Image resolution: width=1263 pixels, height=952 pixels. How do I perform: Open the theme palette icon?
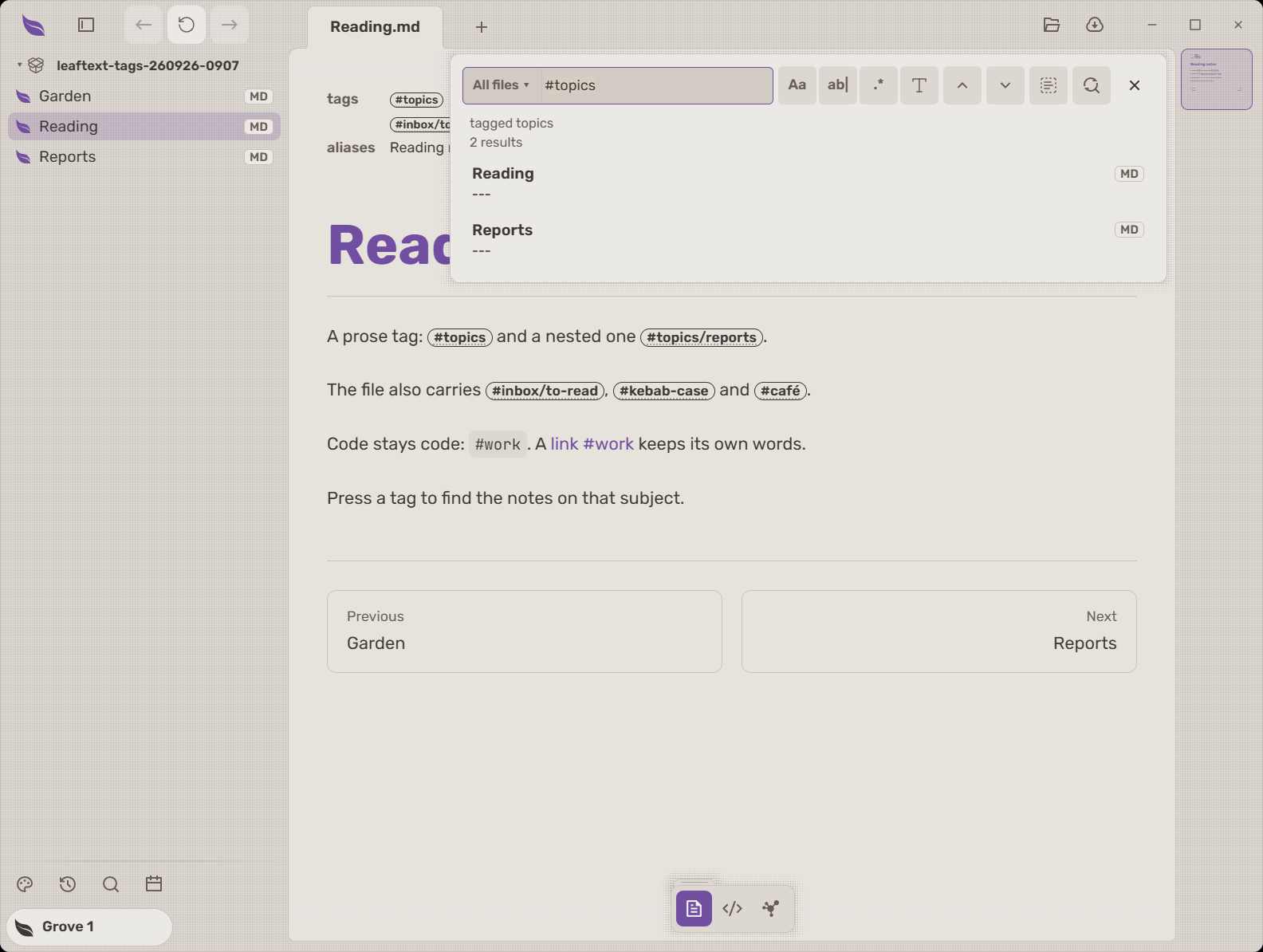[x=25, y=883]
